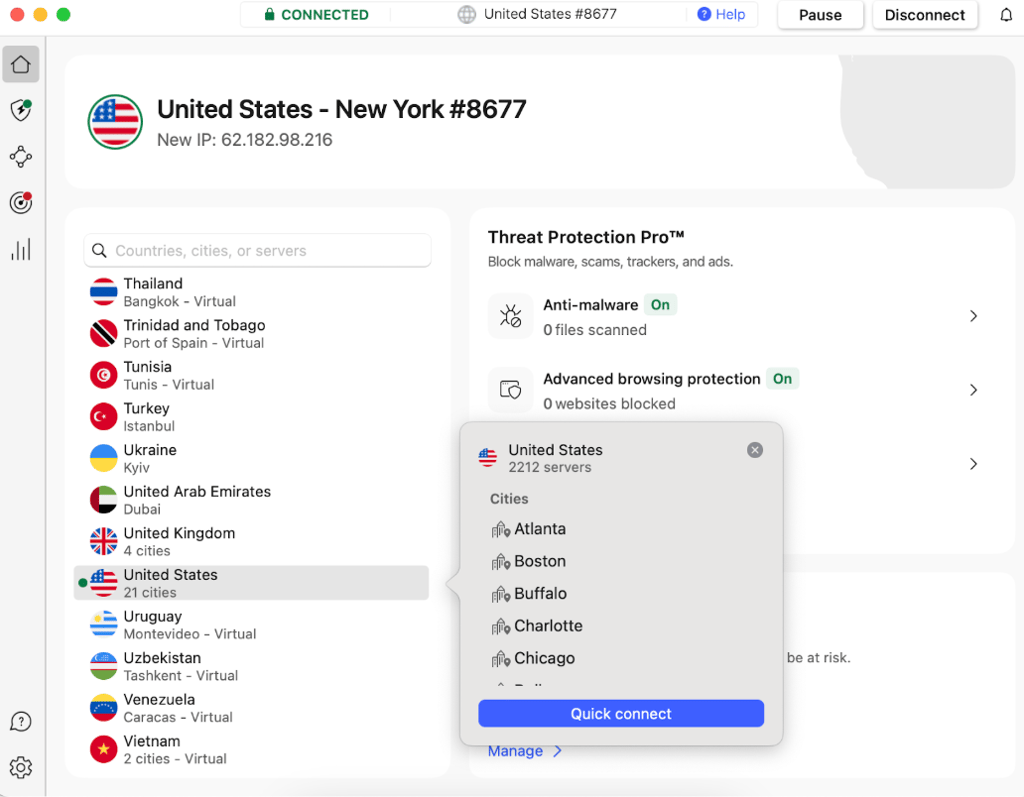Click the Uzbekistan flag icon
This screenshot has width=1024, height=797.
coord(103,666)
